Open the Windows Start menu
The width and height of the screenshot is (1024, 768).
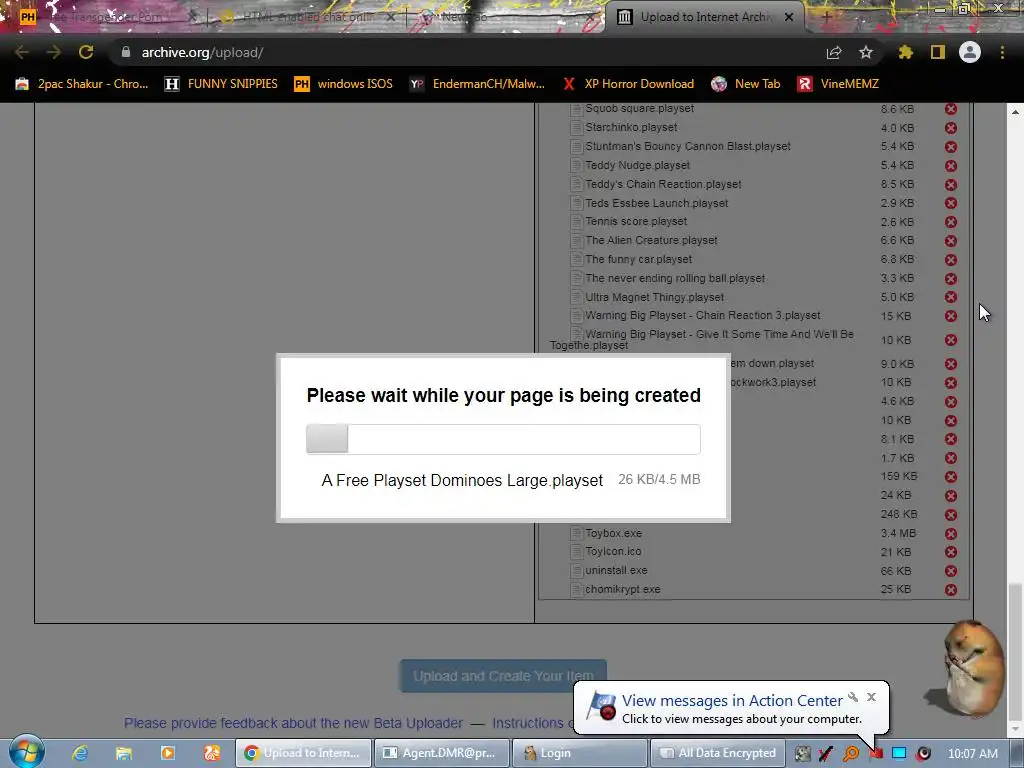[26, 751]
